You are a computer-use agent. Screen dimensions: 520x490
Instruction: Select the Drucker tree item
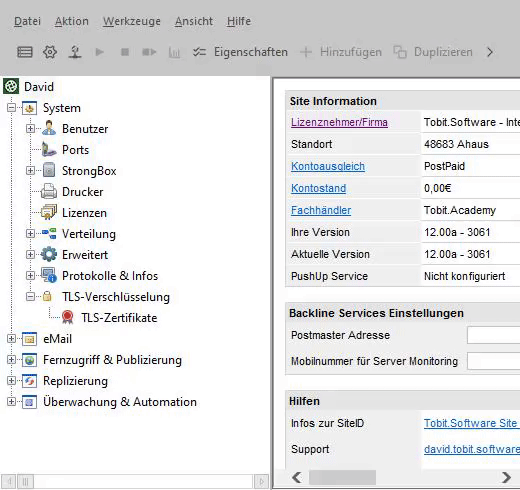pos(82,192)
